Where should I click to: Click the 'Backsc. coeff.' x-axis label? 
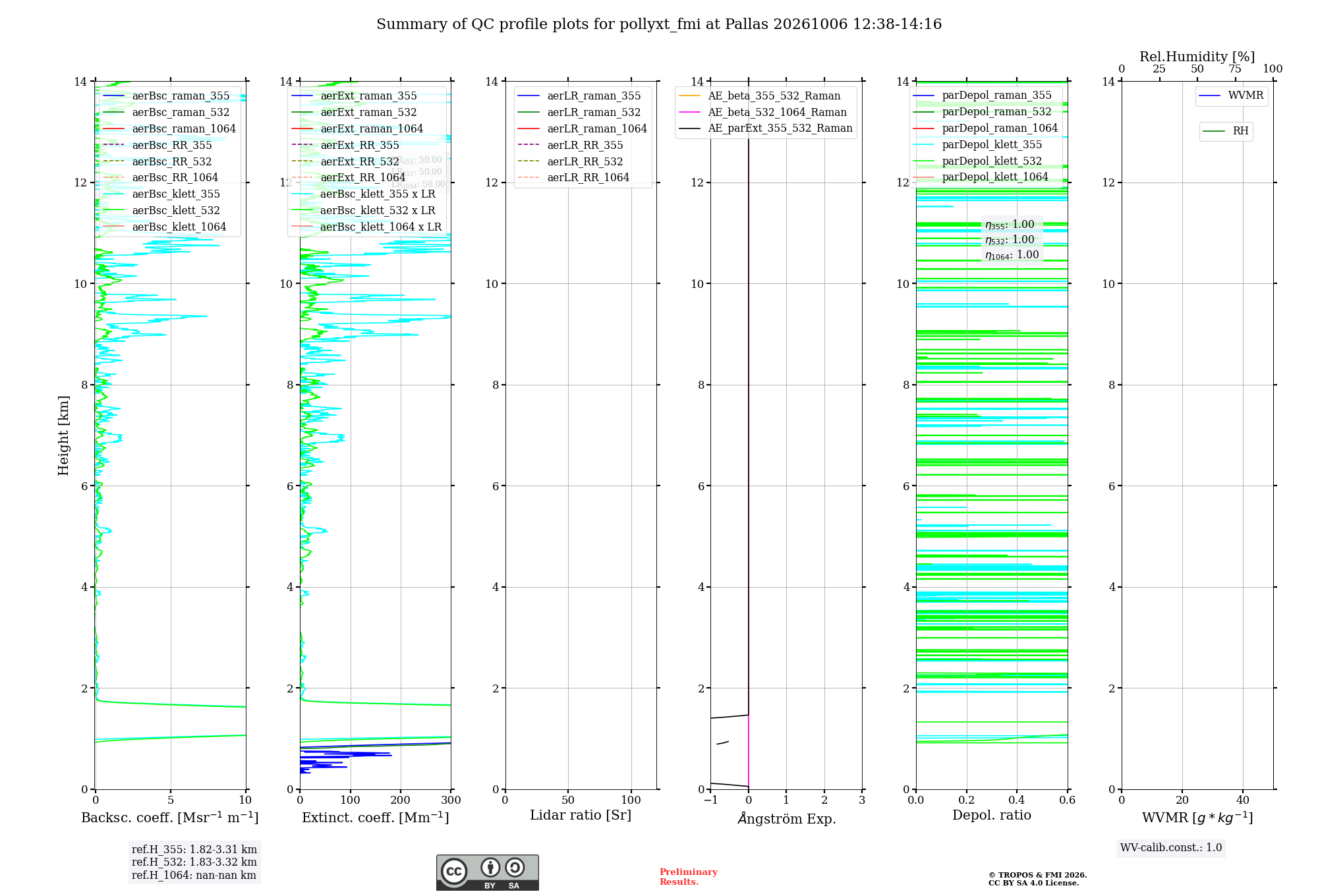coord(170,818)
